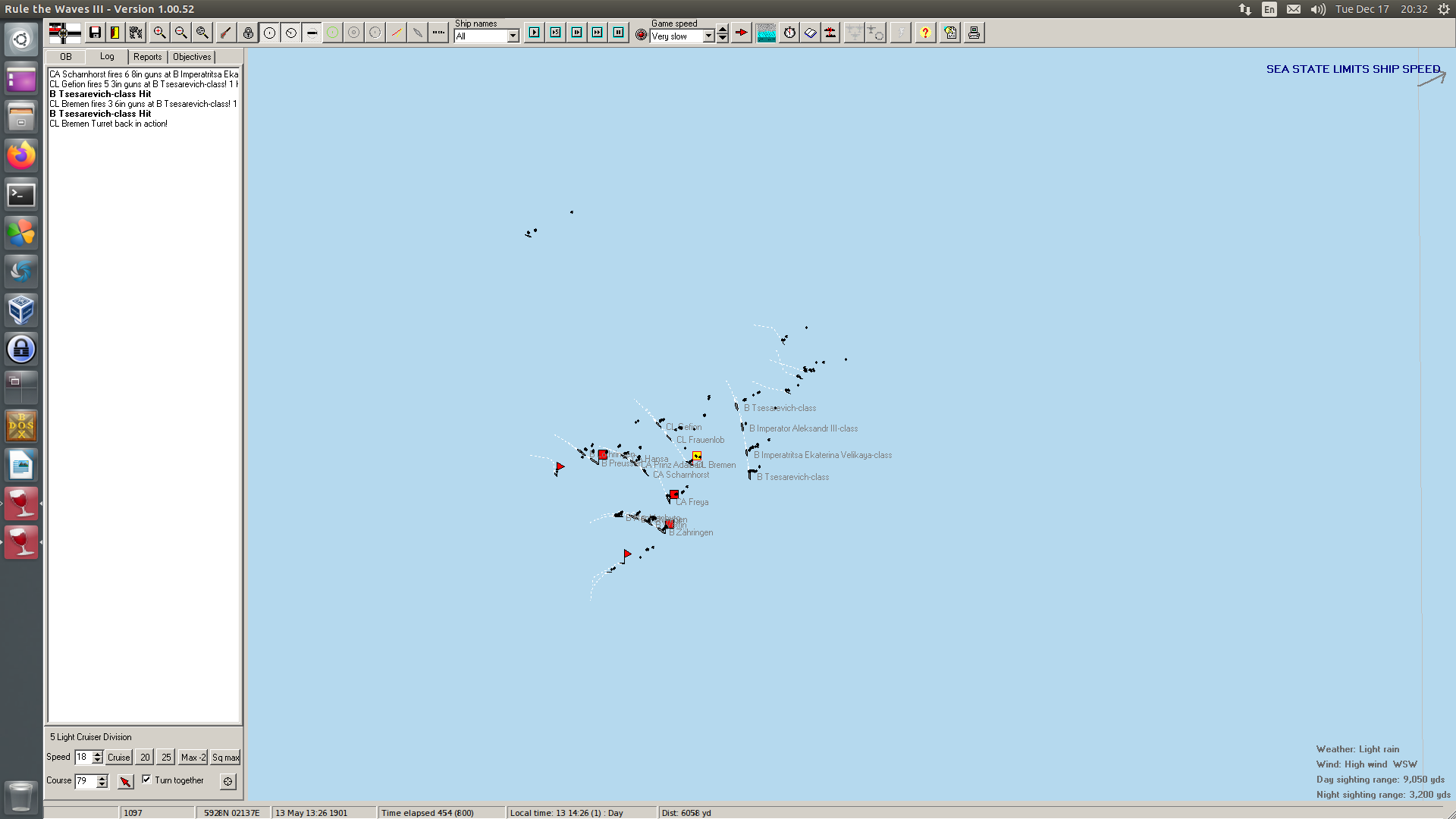This screenshot has width=1456, height=819.
Task: Click the padlock toolbar icon
Action: click(248, 33)
